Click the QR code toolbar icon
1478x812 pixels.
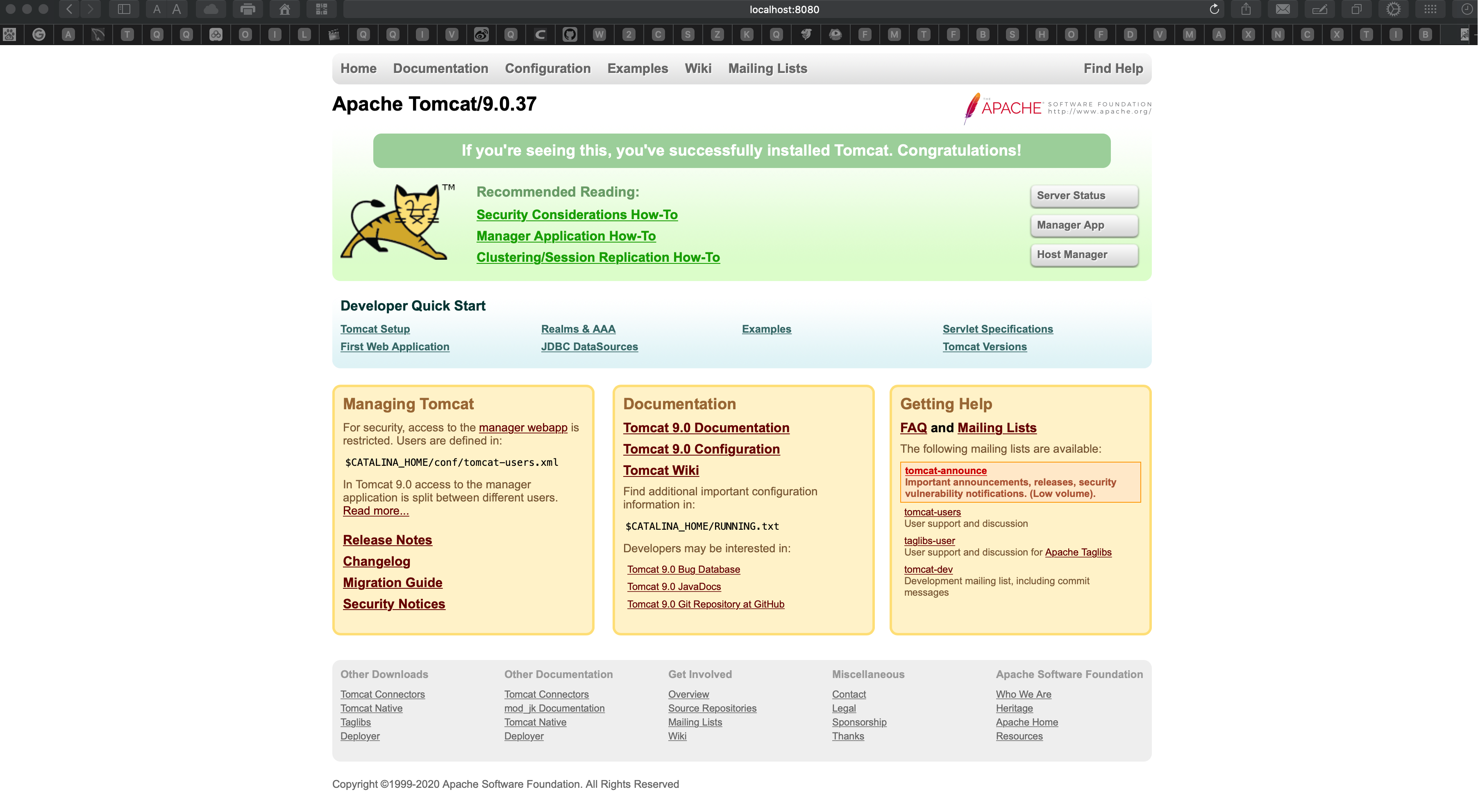coord(321,9)
